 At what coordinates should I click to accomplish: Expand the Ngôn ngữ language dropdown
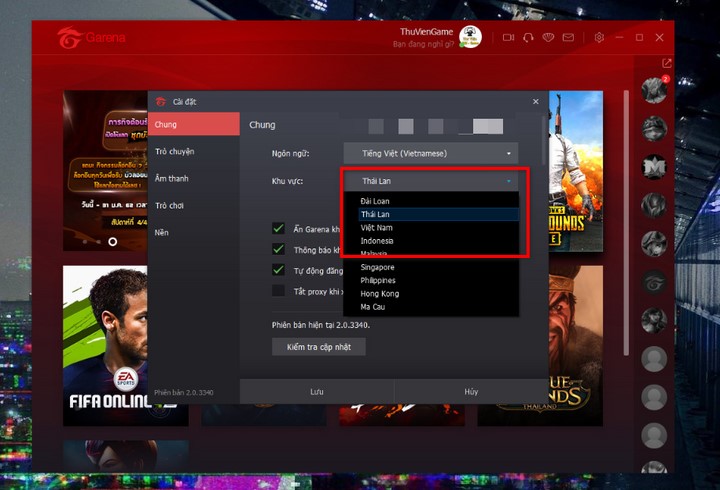point(431,153)
